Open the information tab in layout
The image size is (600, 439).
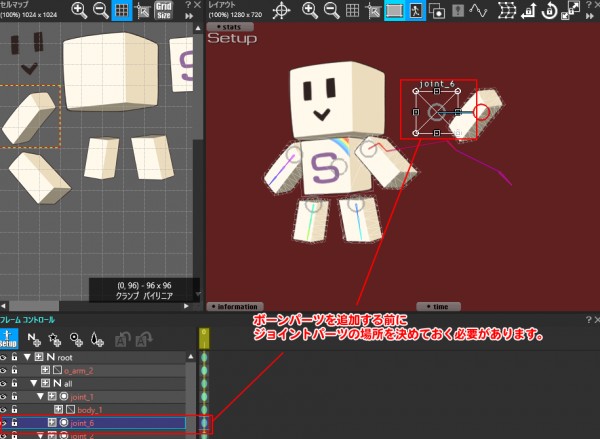point(235,306)
